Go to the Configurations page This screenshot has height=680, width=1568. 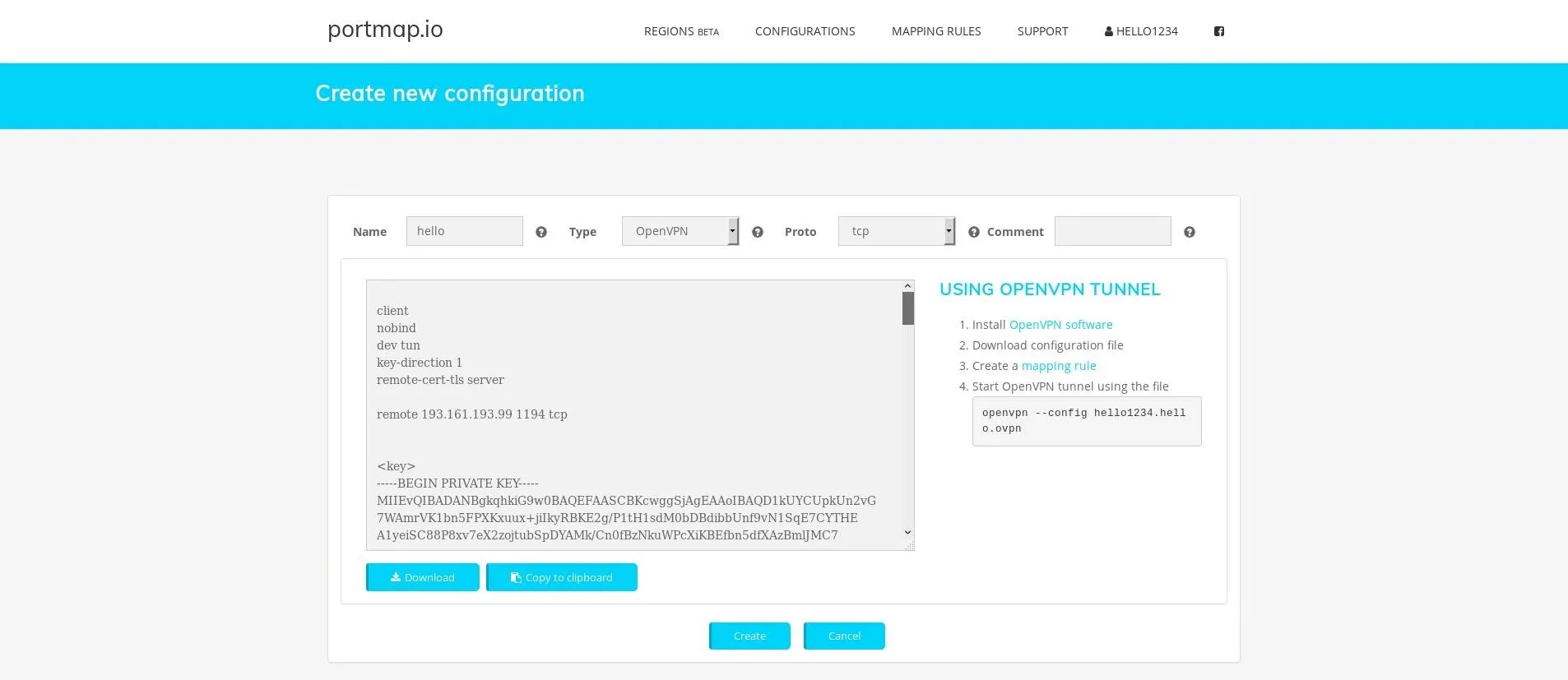coord(805,31)
